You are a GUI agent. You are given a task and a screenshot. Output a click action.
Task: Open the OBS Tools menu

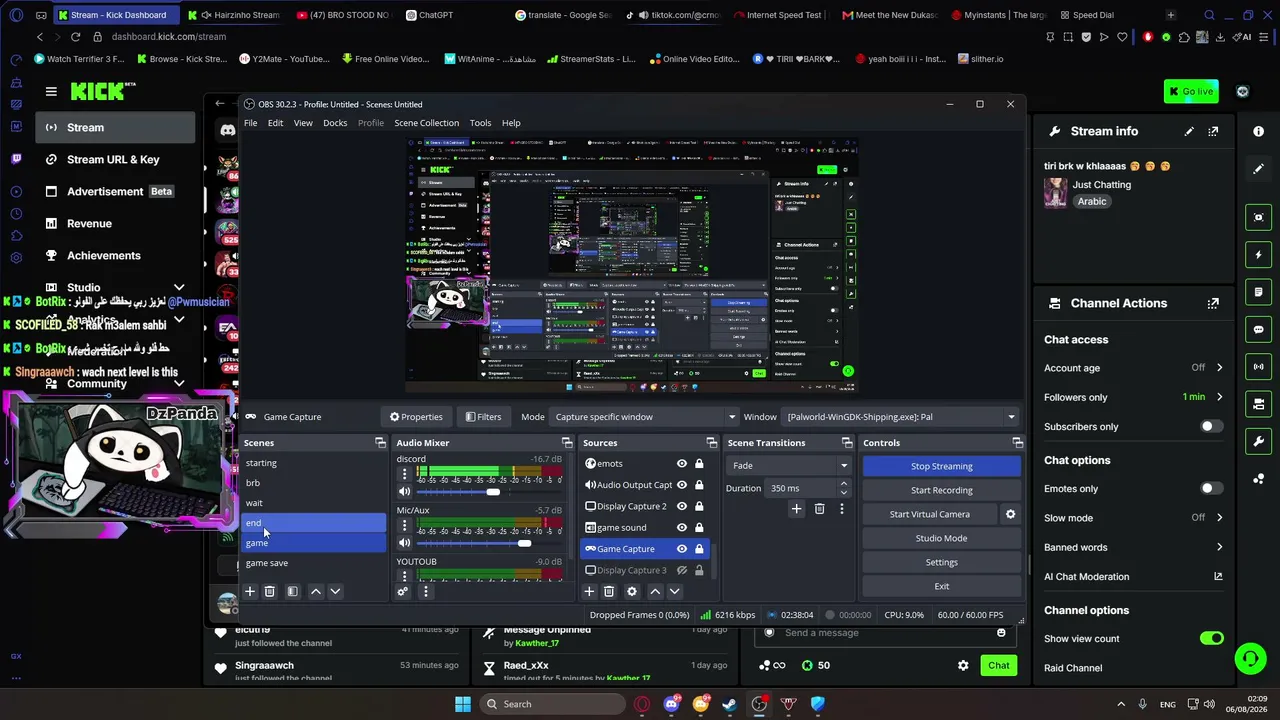[x=480, y=123]
